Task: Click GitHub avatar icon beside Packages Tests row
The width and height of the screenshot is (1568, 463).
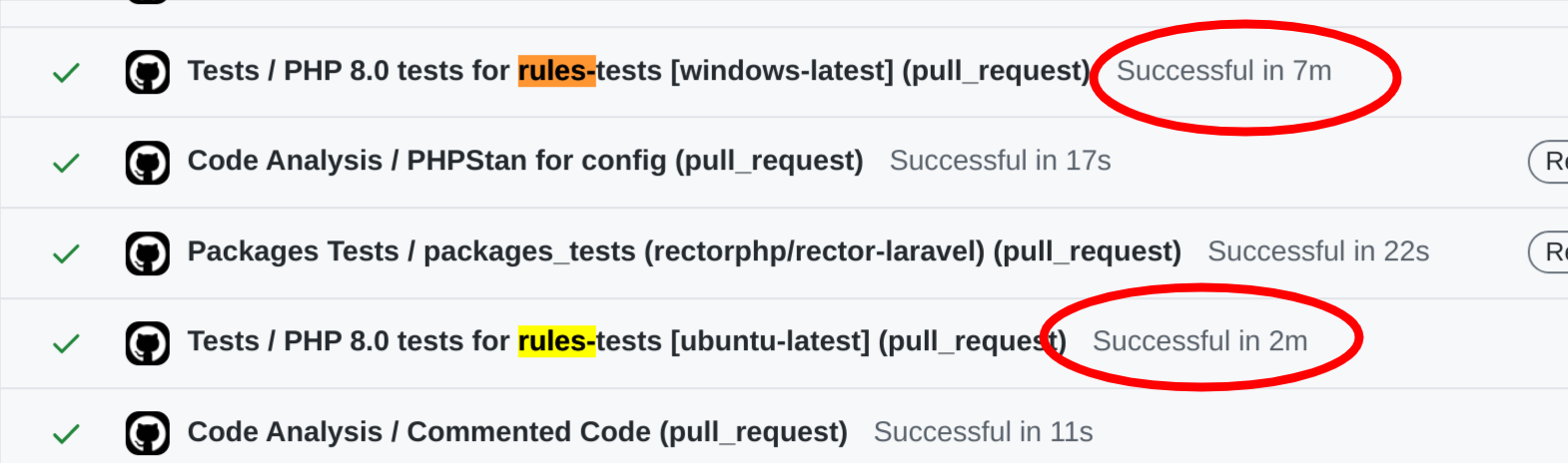Action: (148, 252)
